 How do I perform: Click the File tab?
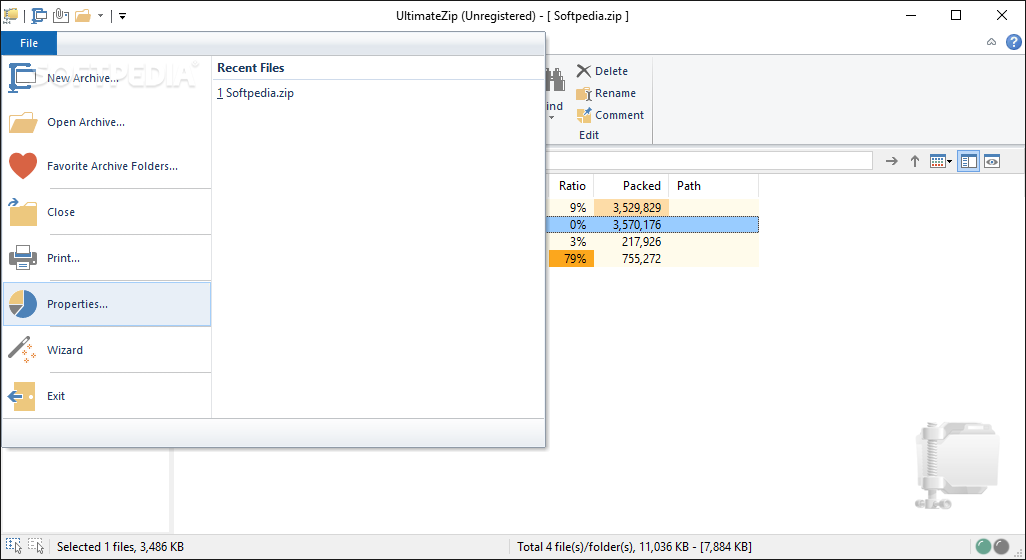point(29,43)
